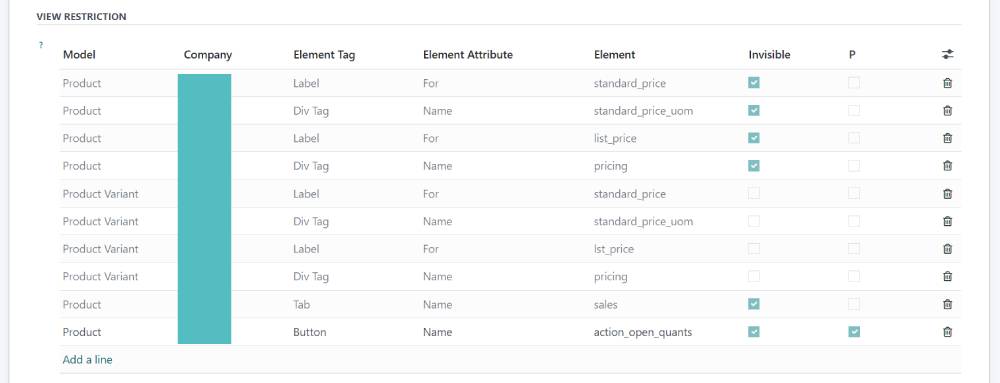Open optional columns settings icon
This screenshot has height=383, width=1000.
coord(947,55)
